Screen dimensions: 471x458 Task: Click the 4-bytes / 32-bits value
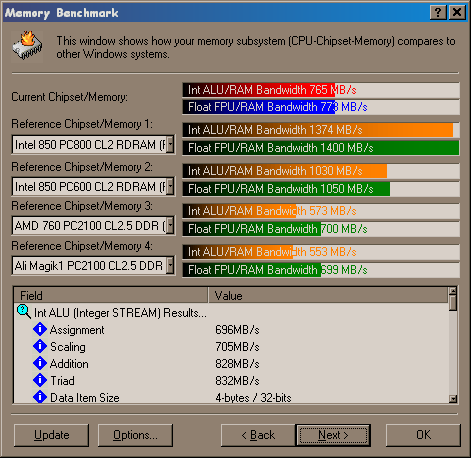pyautogui.click(x=253, y=398)
